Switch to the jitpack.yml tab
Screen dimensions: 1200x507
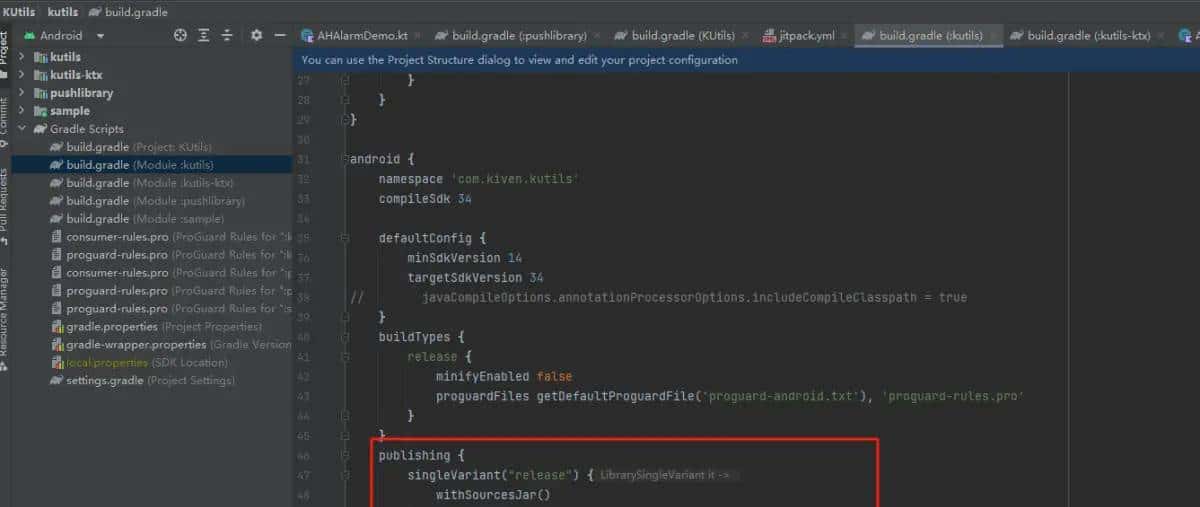[x=806, y=35]
